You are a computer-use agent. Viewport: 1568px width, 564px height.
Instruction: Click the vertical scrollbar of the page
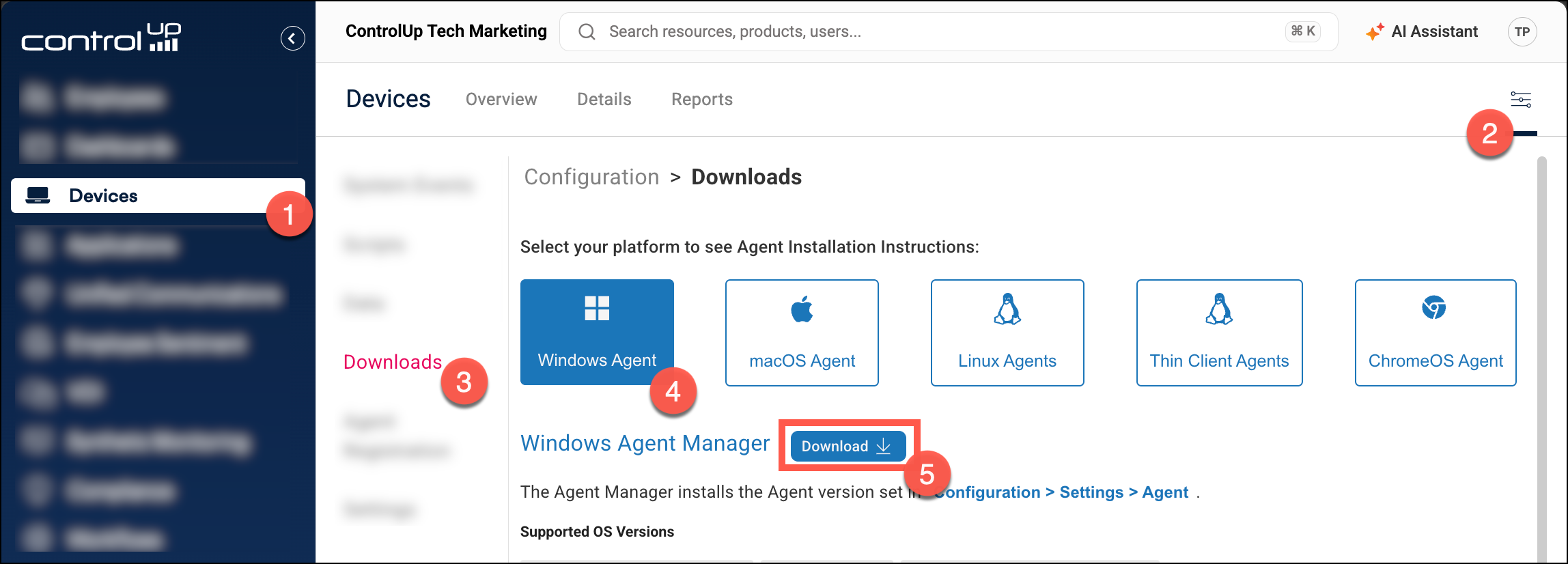coord(1541,358)
